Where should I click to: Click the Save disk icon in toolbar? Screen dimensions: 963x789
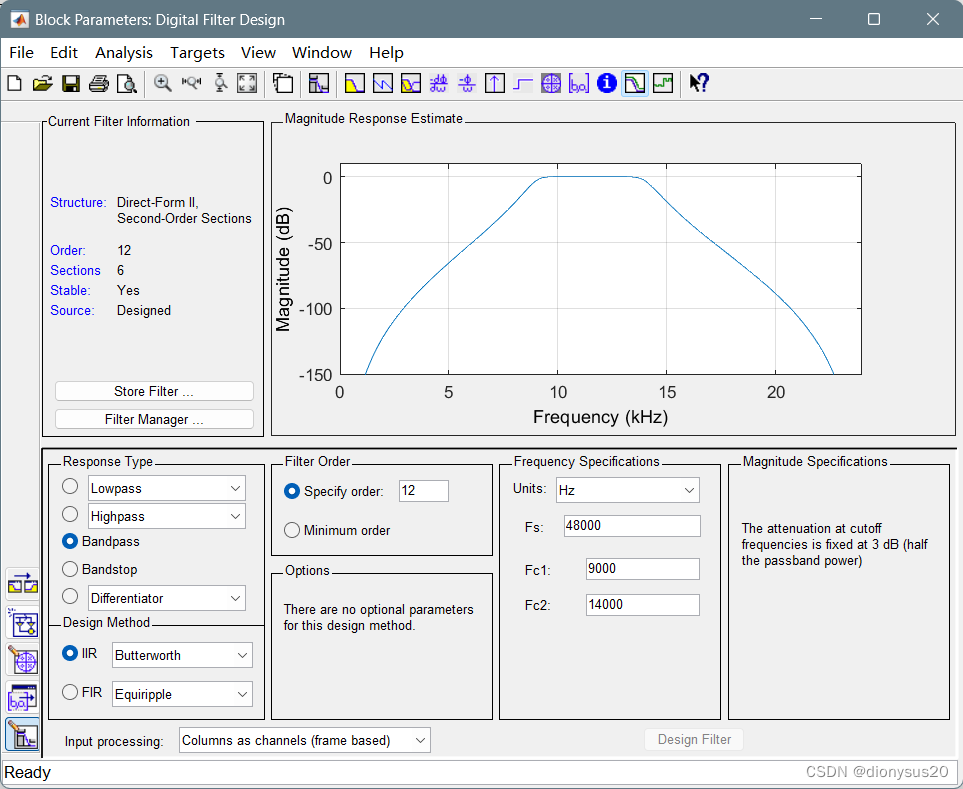tap(71, 84)
